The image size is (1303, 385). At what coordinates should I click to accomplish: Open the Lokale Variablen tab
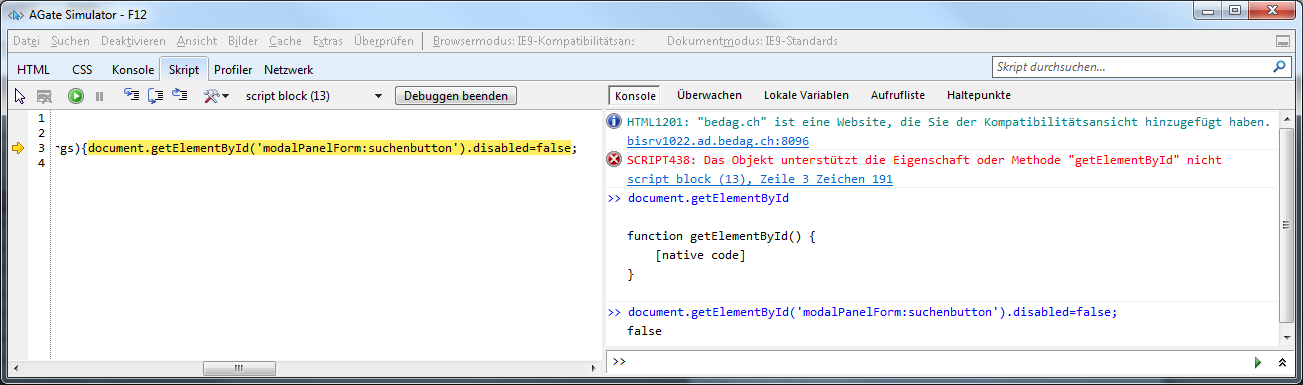806,95
